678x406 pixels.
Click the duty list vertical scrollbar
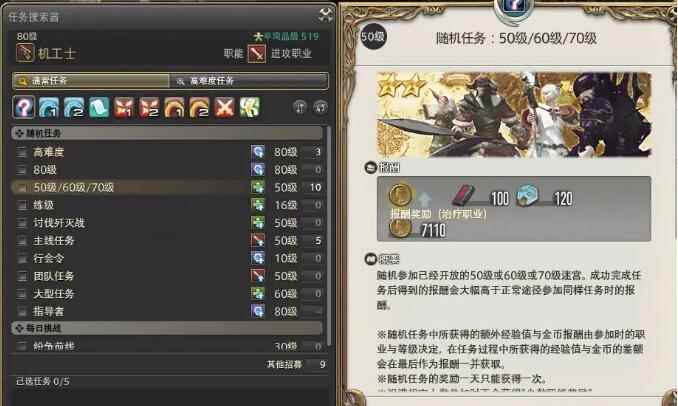coord(328,236)
